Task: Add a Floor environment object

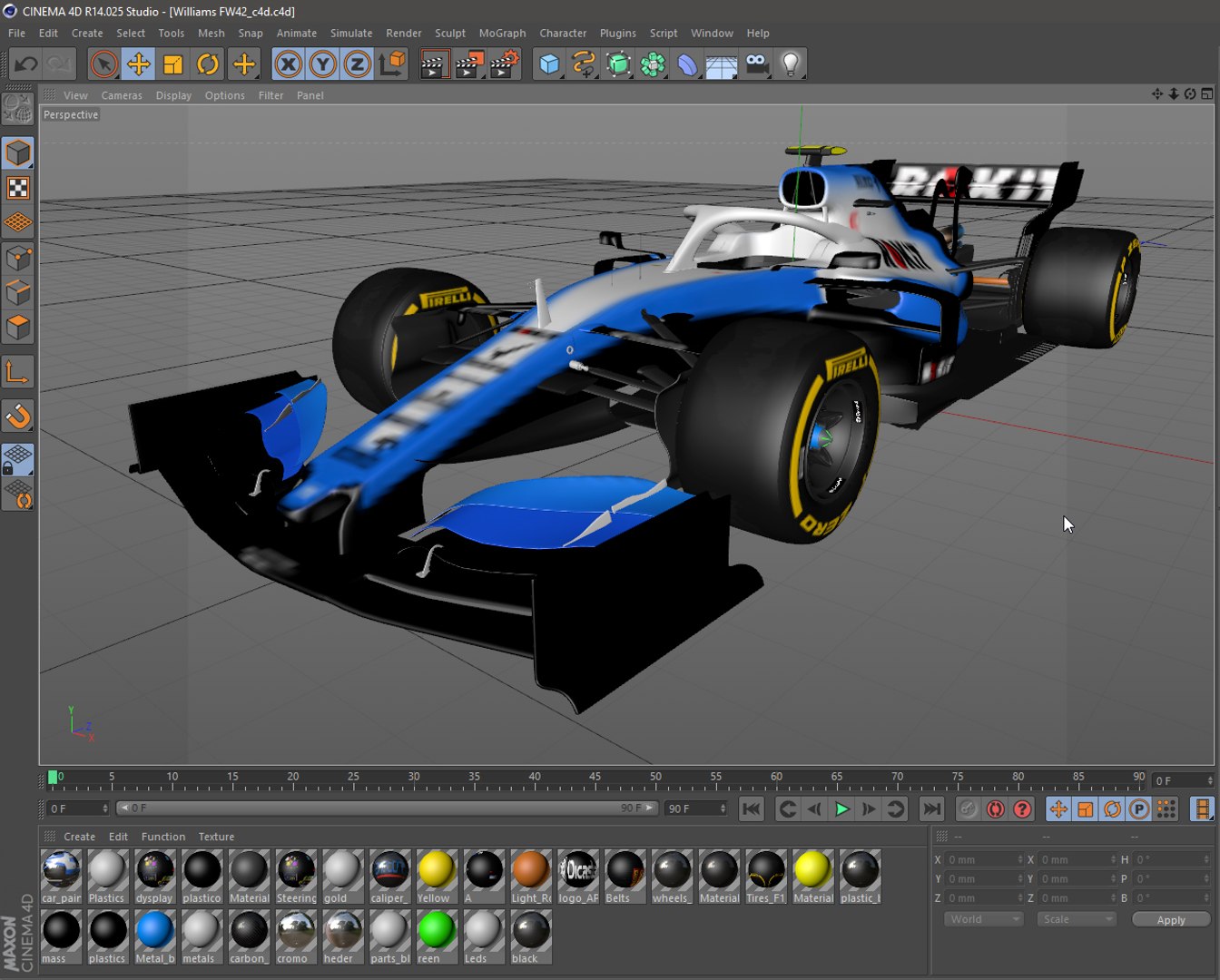Action: coord(722,64)
